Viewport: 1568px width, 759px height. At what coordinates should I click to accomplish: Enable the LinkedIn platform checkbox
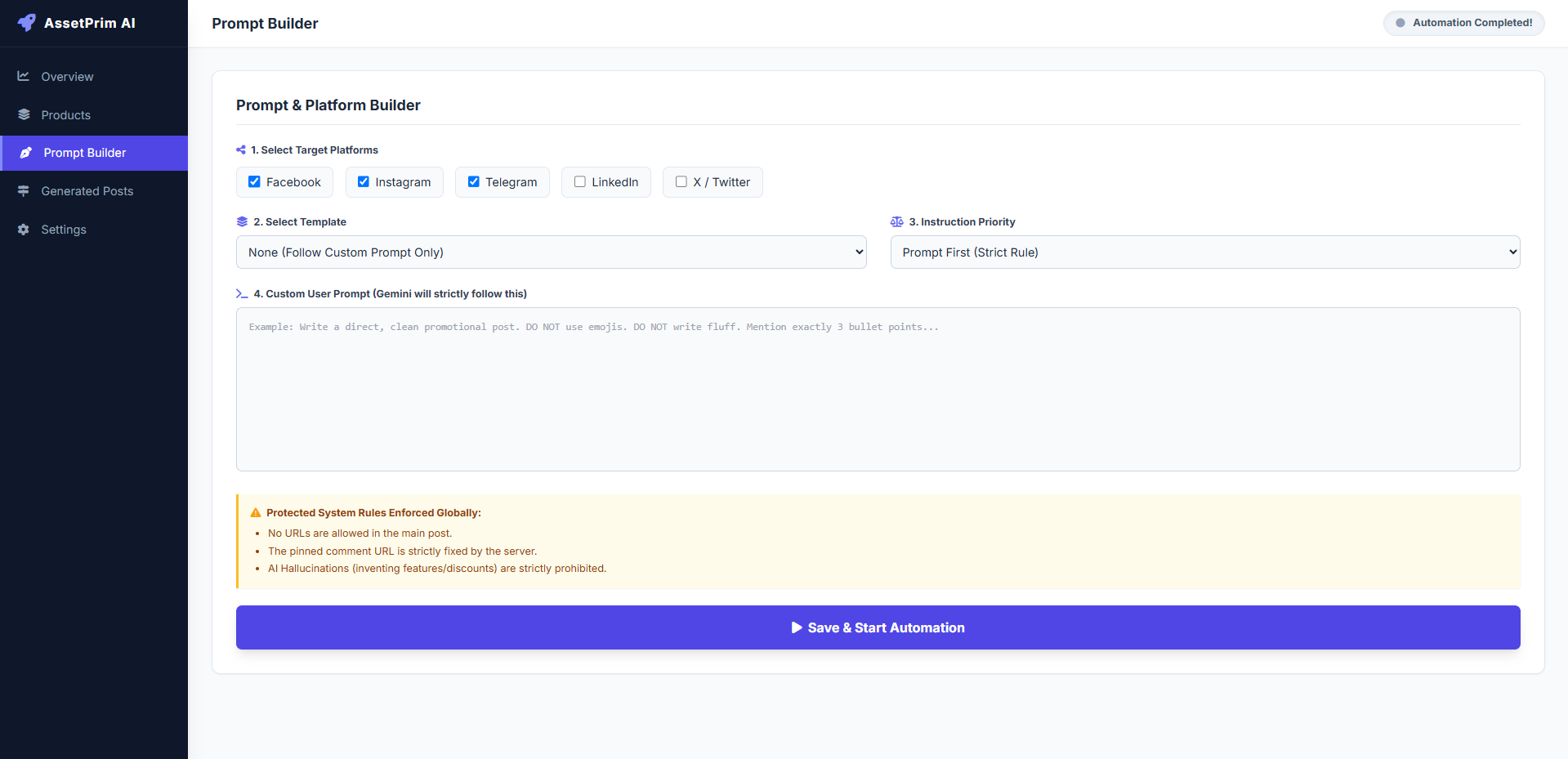(x=580, y=181)
